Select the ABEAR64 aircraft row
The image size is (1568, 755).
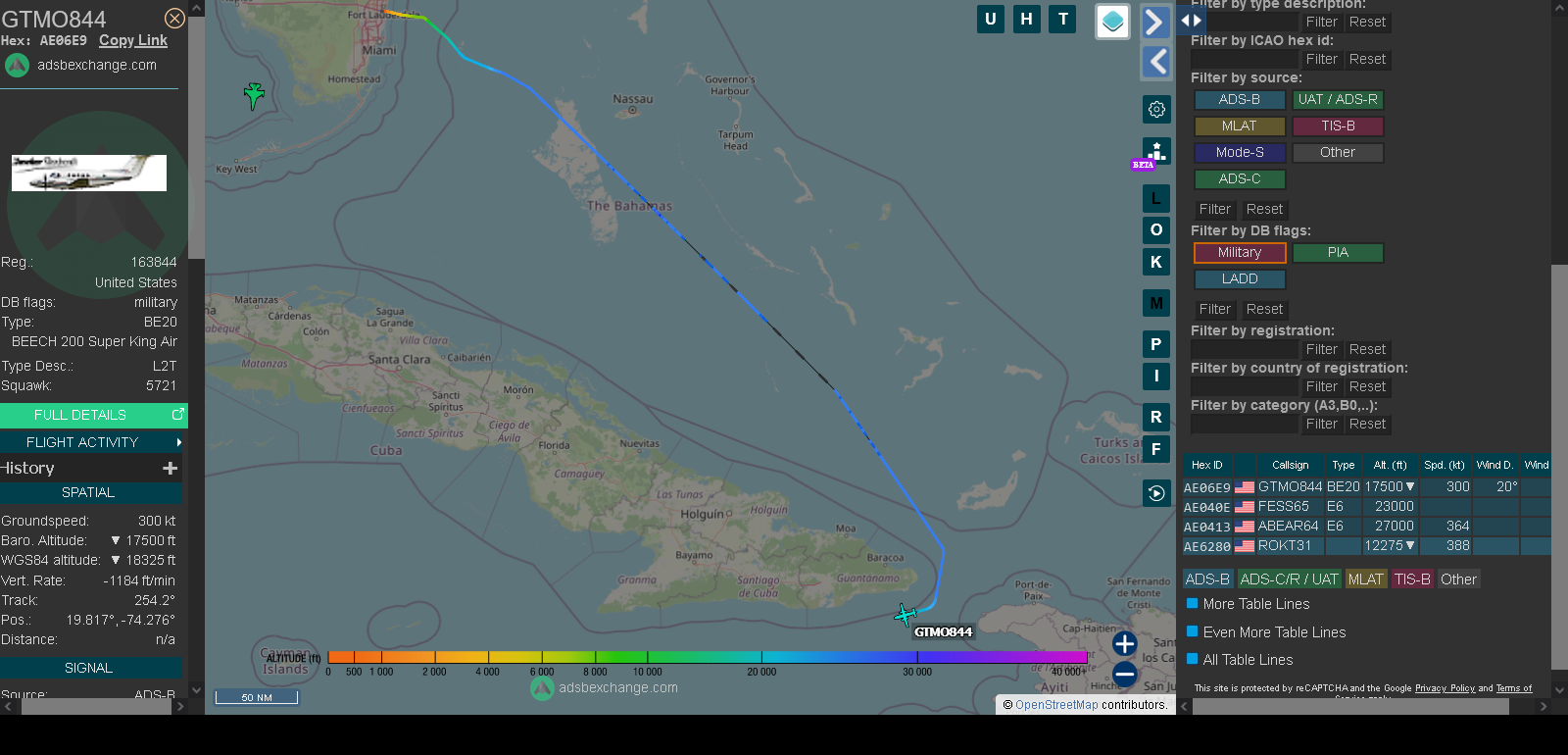[x=1366, y=527]
